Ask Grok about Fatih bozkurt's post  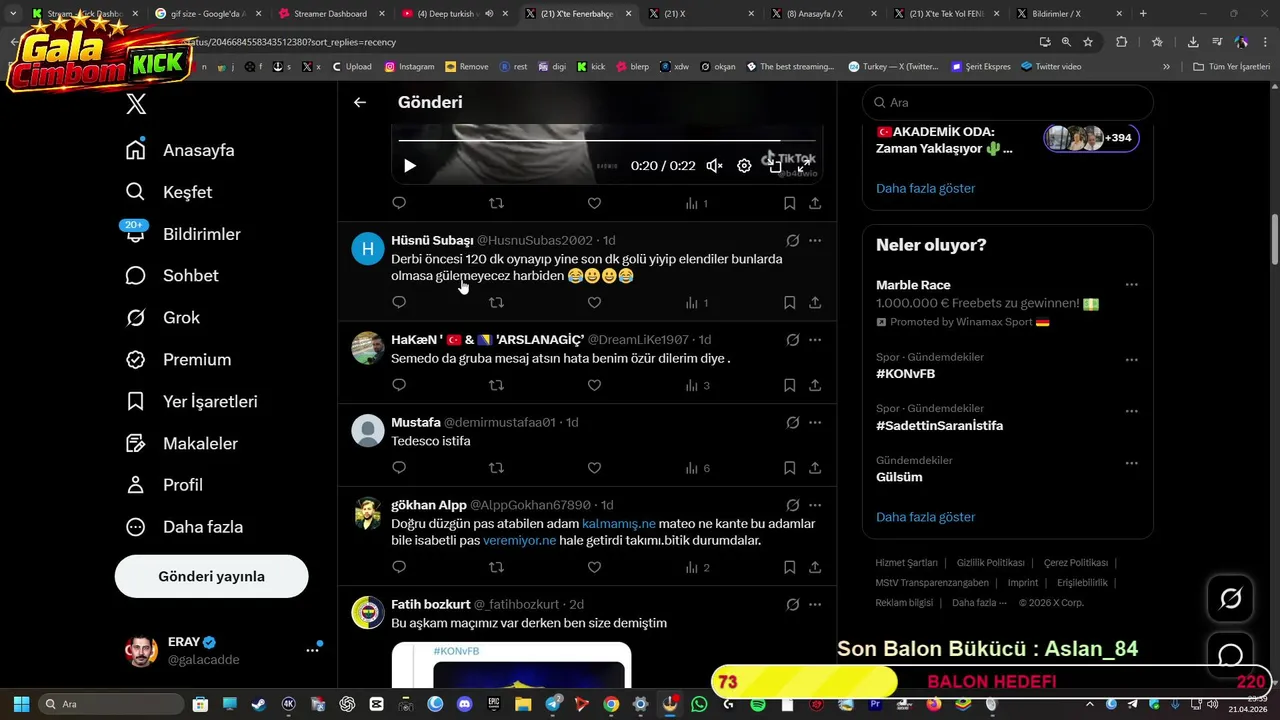(x=792, y=605)
